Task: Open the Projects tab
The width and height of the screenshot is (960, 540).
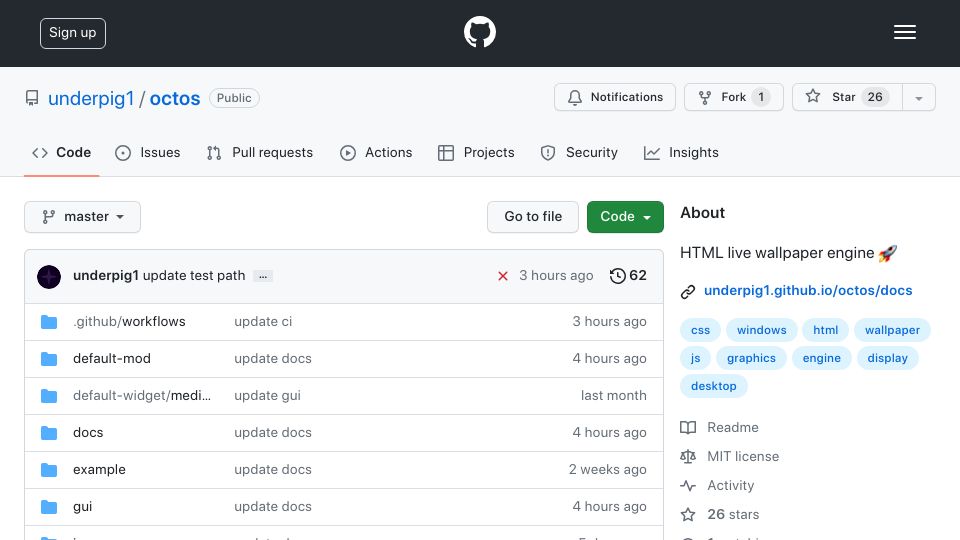Action: pos(476,152)
